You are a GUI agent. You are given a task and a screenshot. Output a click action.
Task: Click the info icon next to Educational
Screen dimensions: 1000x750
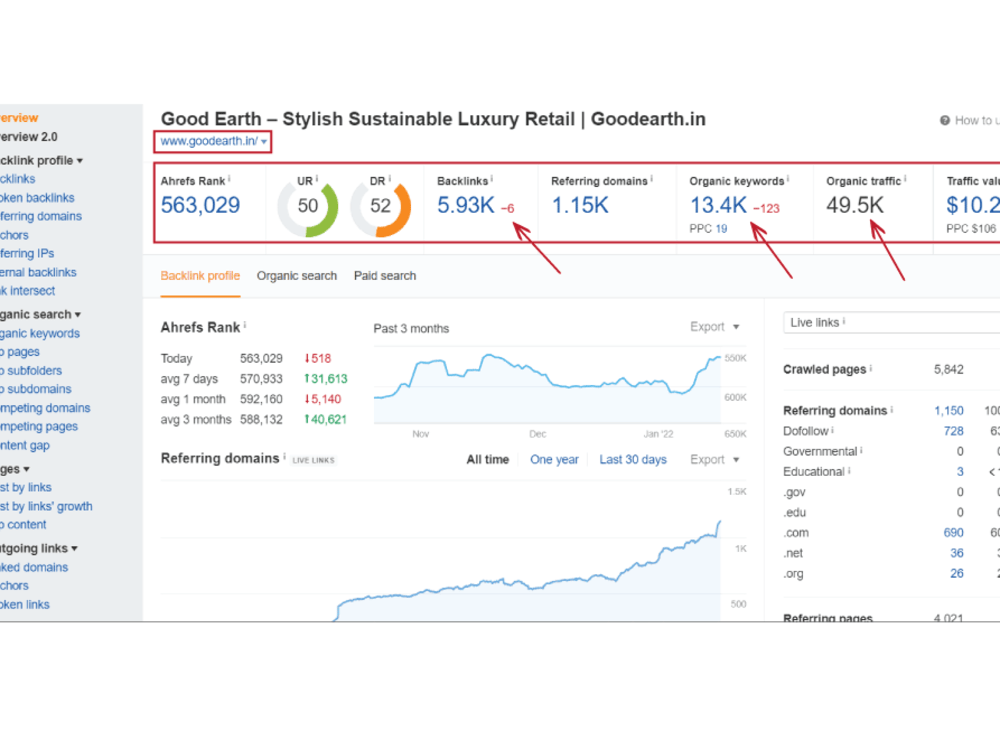coord(849,471)
